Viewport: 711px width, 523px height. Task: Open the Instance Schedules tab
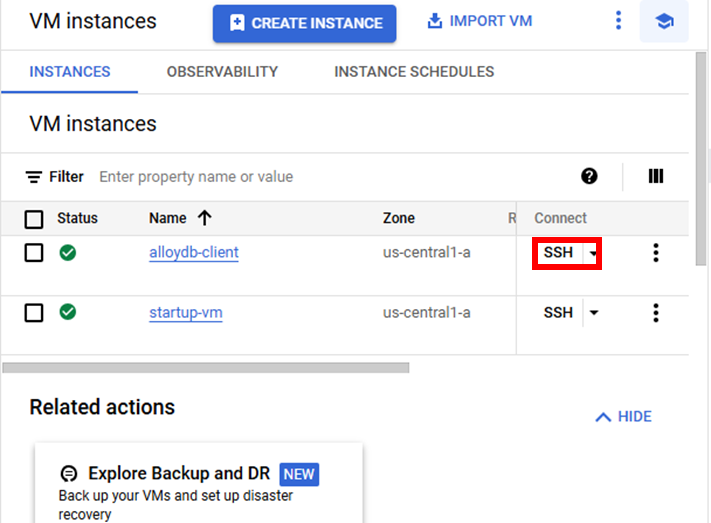(x=414, y=72)
